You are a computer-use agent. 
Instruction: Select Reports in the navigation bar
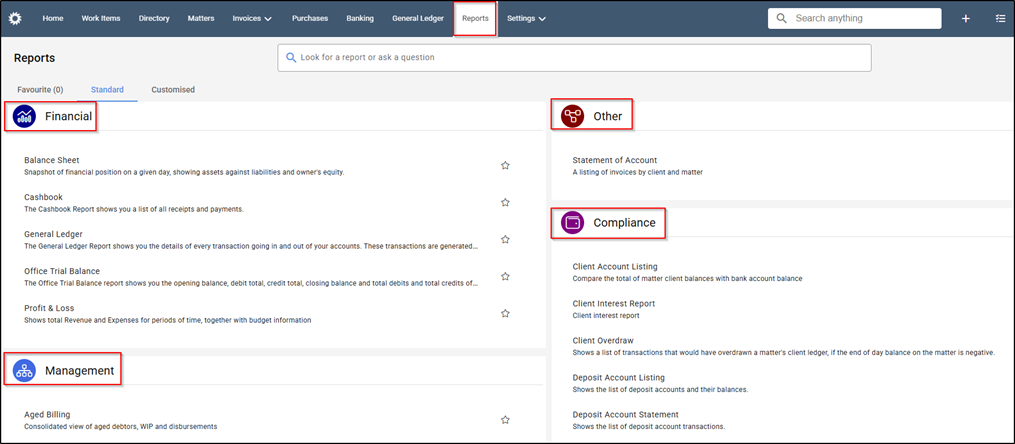(x=475, y=19)
